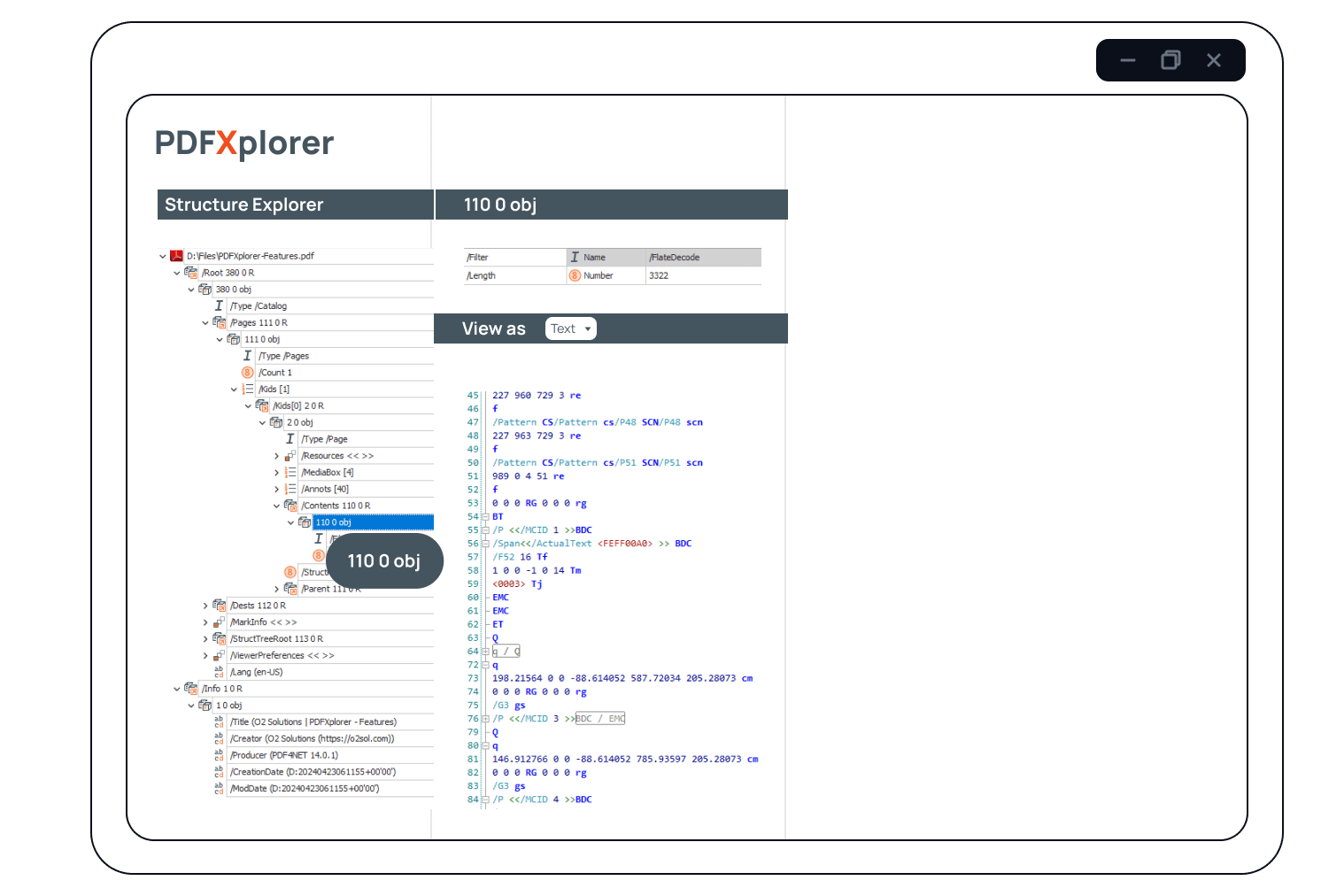Collapse the BT block at line 54

pyautogui.click(x=485, y=517)
